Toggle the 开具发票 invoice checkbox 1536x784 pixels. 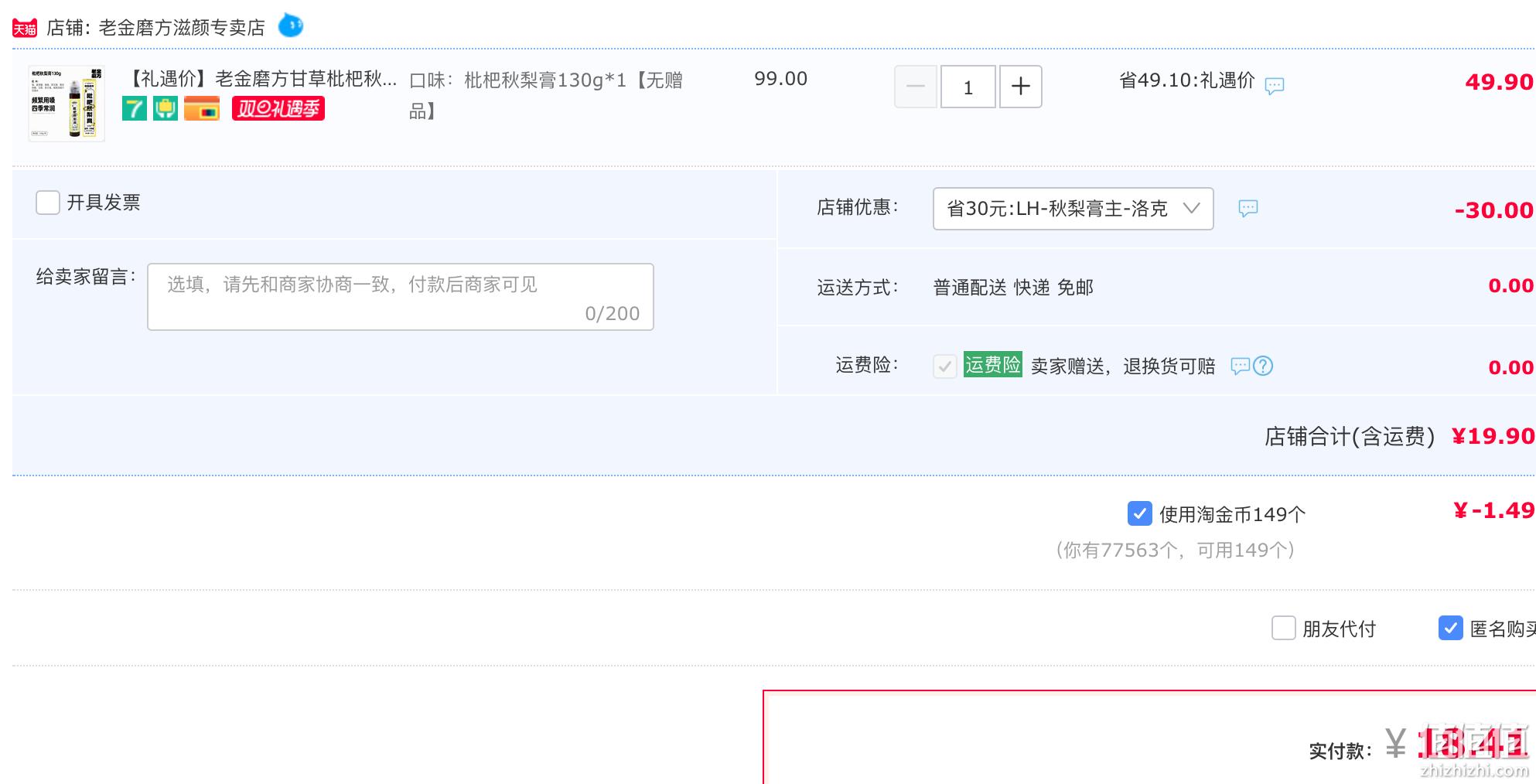[48, 203]
